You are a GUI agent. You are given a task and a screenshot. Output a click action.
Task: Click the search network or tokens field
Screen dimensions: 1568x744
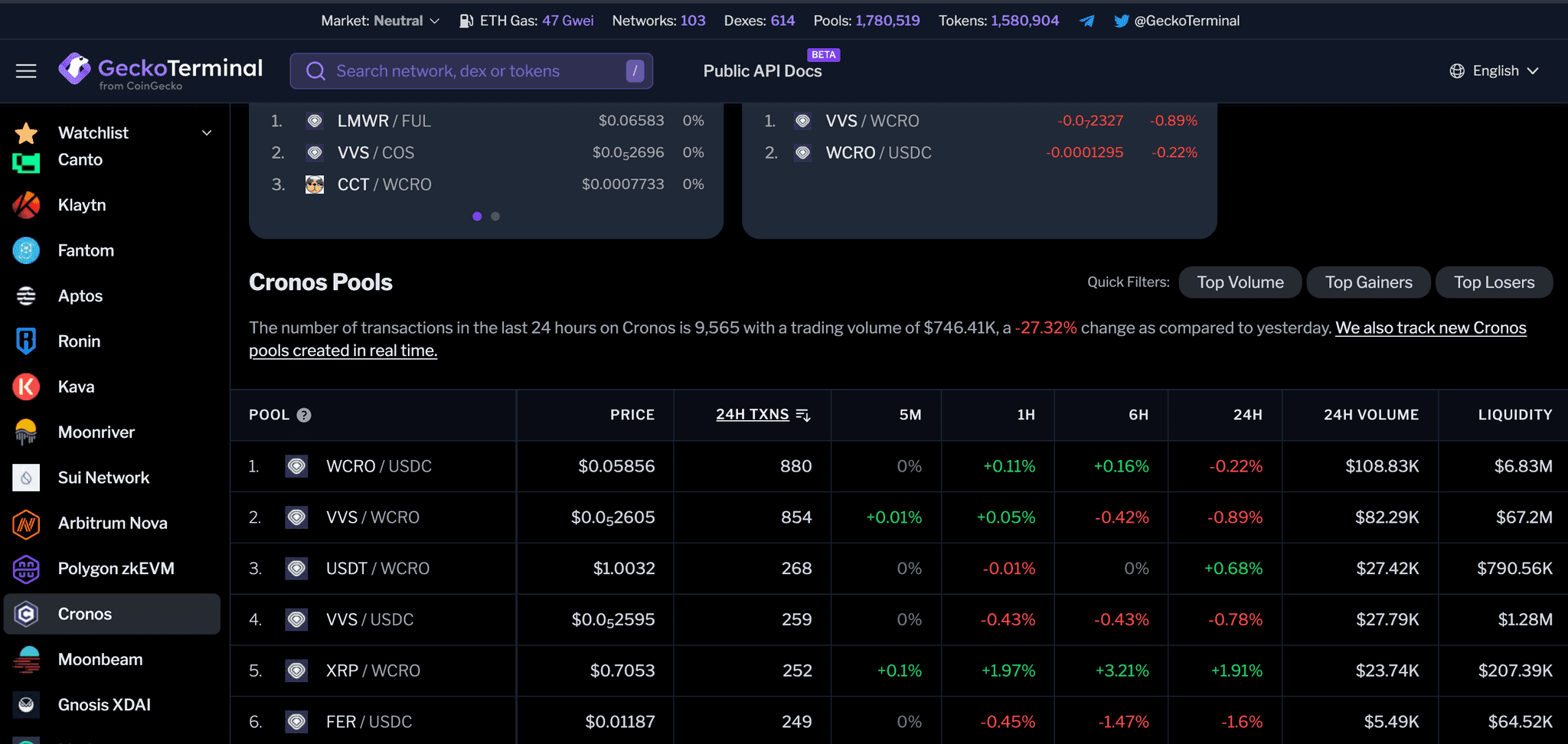(x=471, y=71)
